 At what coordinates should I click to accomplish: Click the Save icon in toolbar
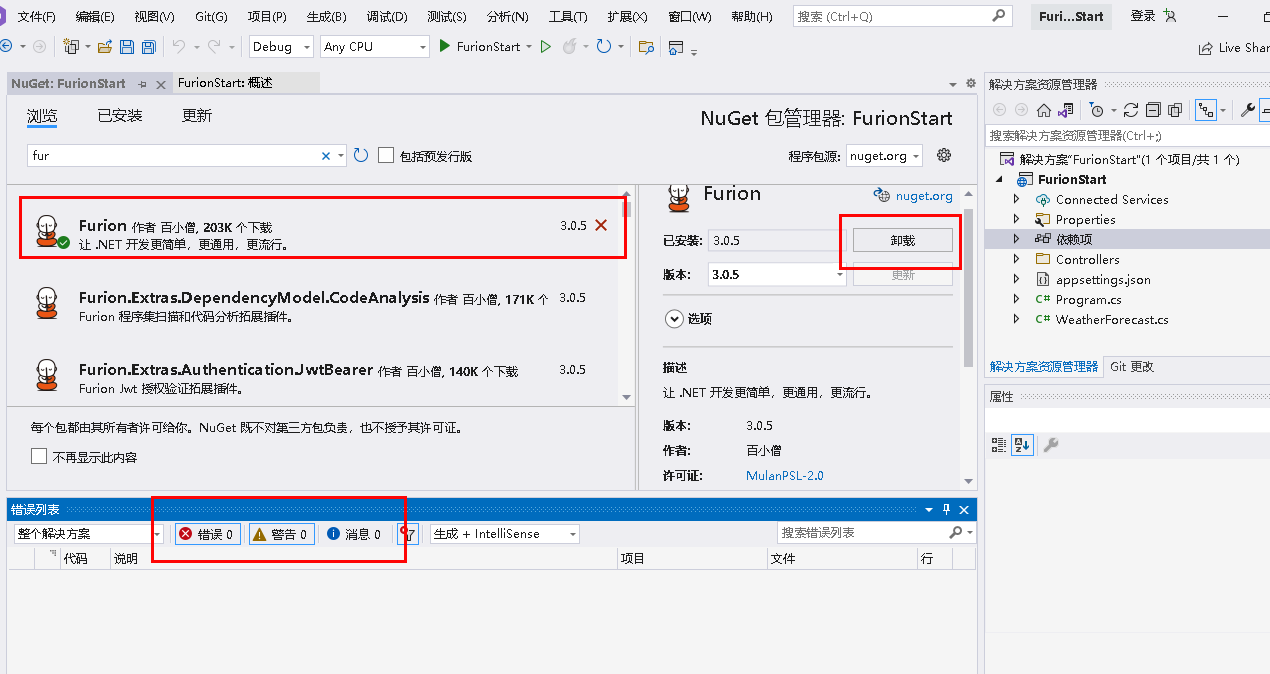tap(127, 47)
